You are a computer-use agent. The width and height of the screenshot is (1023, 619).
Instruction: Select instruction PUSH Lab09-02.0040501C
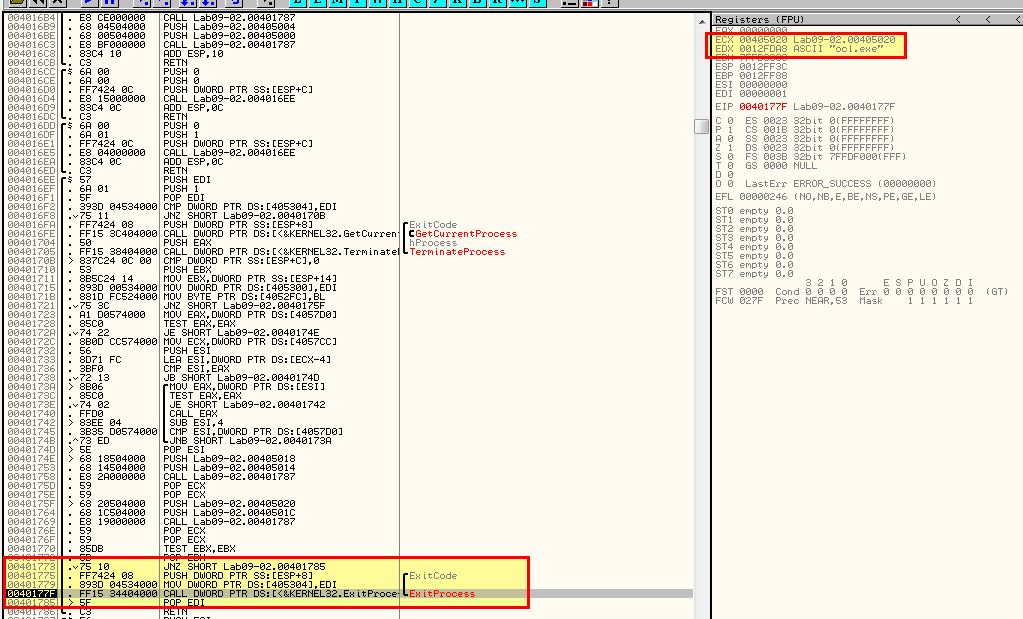229,513
